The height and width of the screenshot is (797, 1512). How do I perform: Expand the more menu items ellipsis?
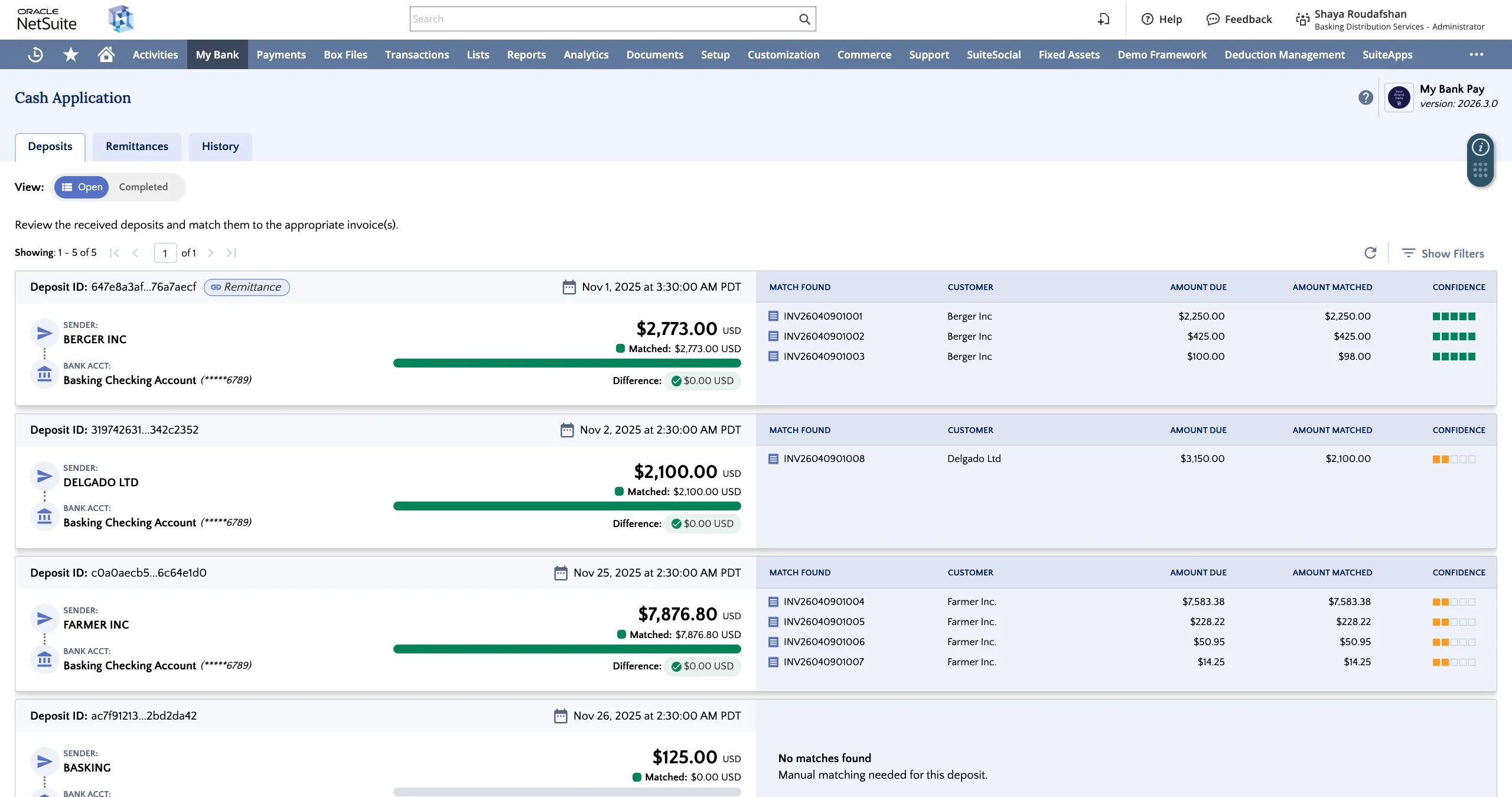click(x=1477, y=54)
